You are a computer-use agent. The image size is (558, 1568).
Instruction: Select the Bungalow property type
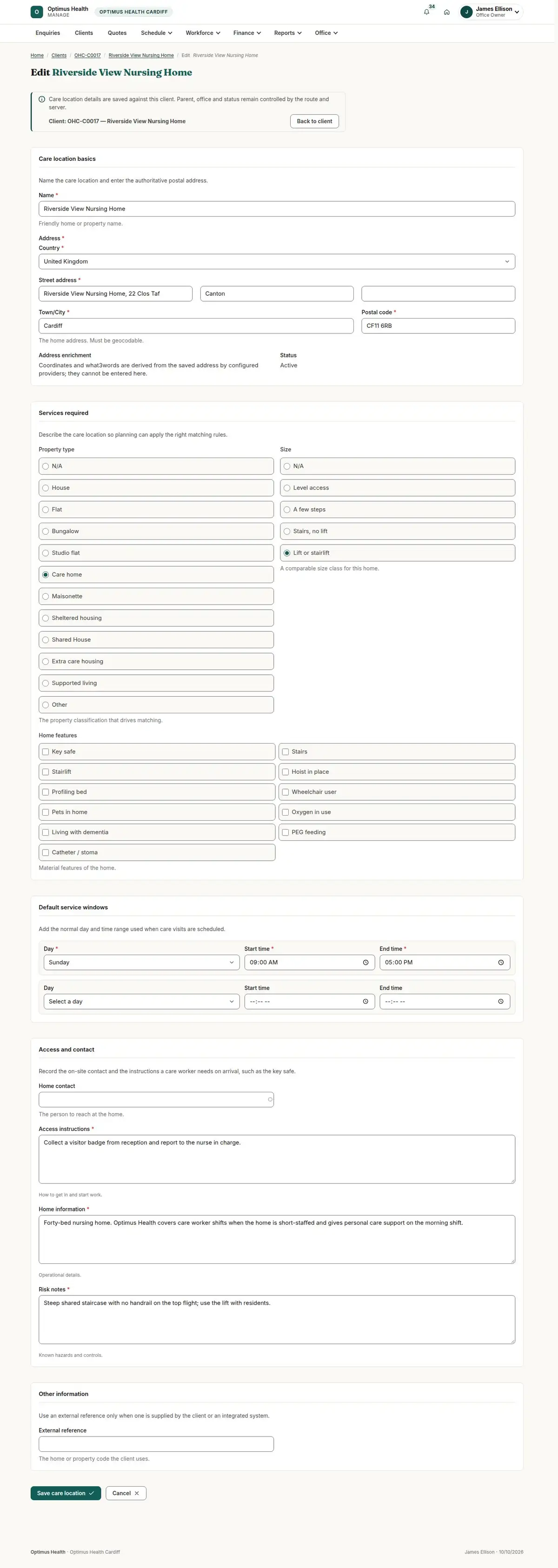[156, 531]
